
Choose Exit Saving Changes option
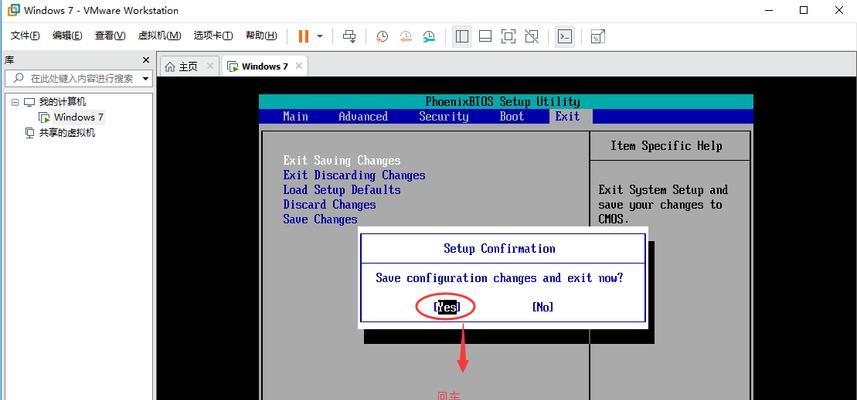pos(342,161)
